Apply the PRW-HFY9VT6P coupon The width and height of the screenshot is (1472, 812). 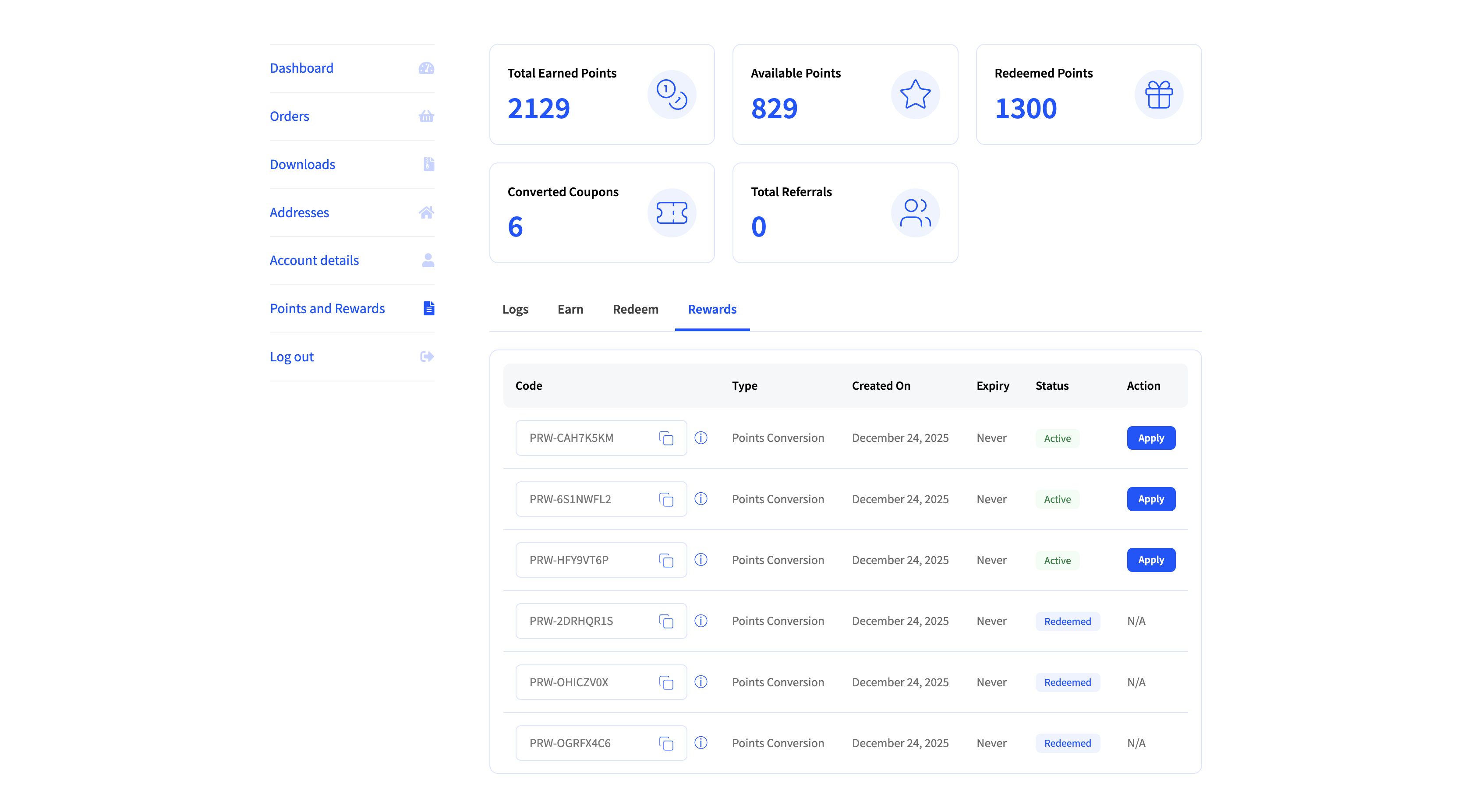pos(1150,560)
